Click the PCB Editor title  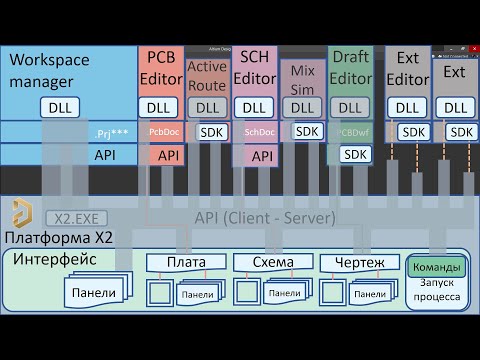click(x=161, y=68)
